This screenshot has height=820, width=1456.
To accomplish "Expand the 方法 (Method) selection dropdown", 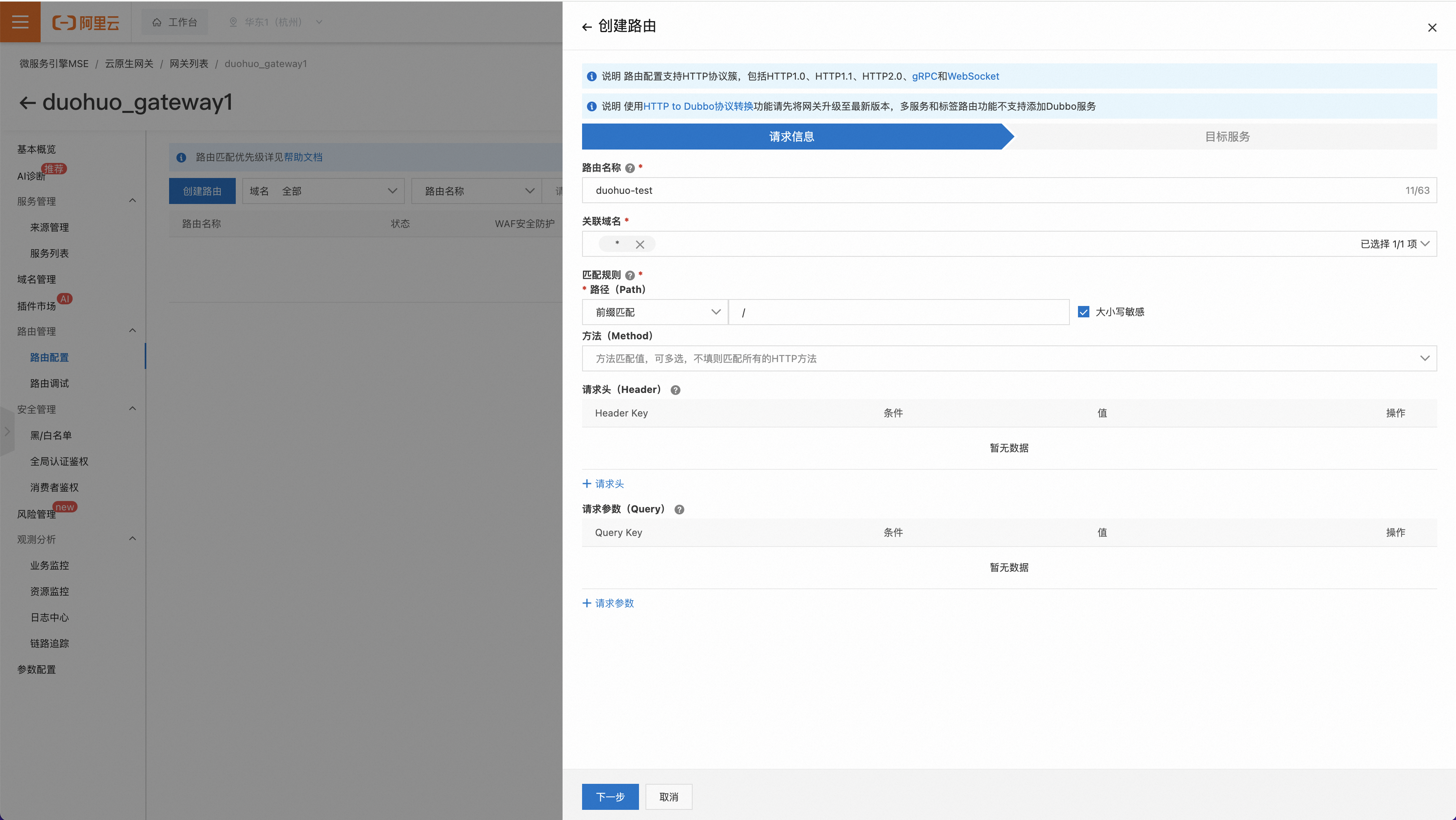I will coord(1009,359).
